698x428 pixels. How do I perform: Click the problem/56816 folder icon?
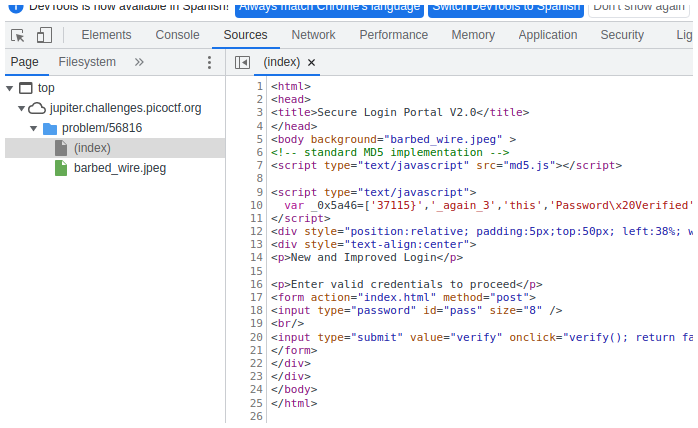50,128
